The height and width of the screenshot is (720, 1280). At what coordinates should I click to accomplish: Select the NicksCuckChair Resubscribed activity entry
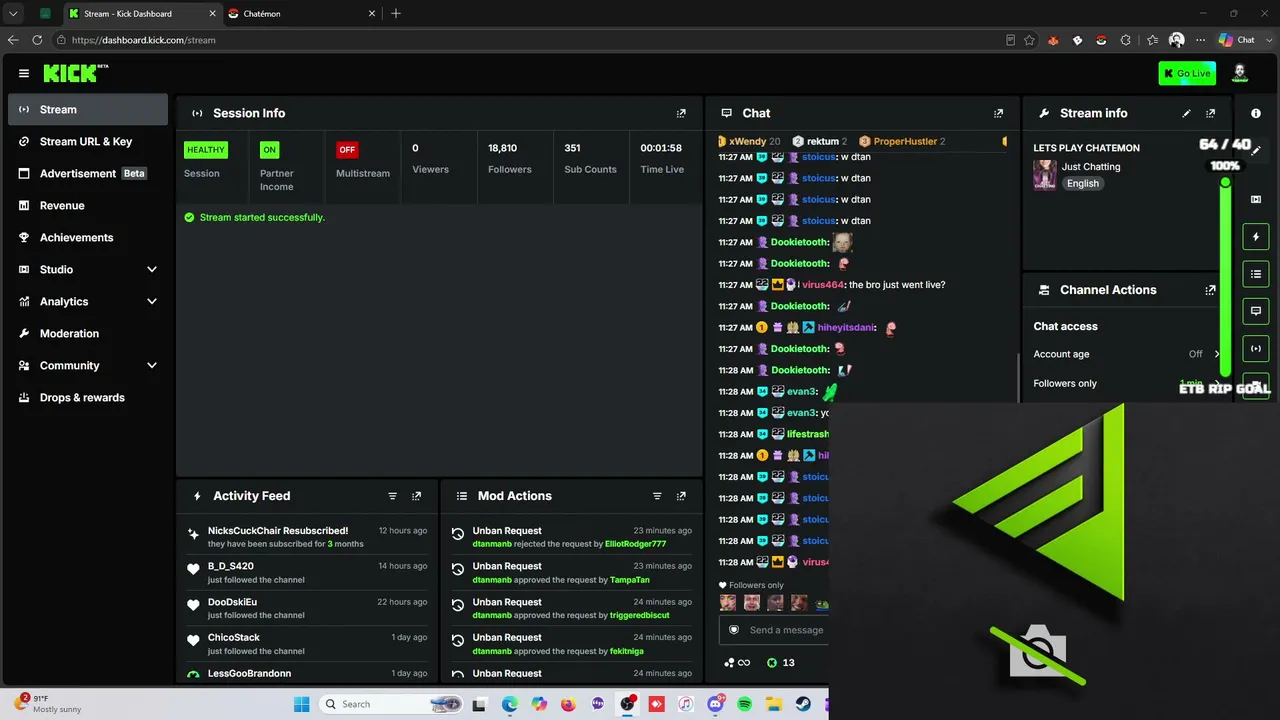coord(307,537)
